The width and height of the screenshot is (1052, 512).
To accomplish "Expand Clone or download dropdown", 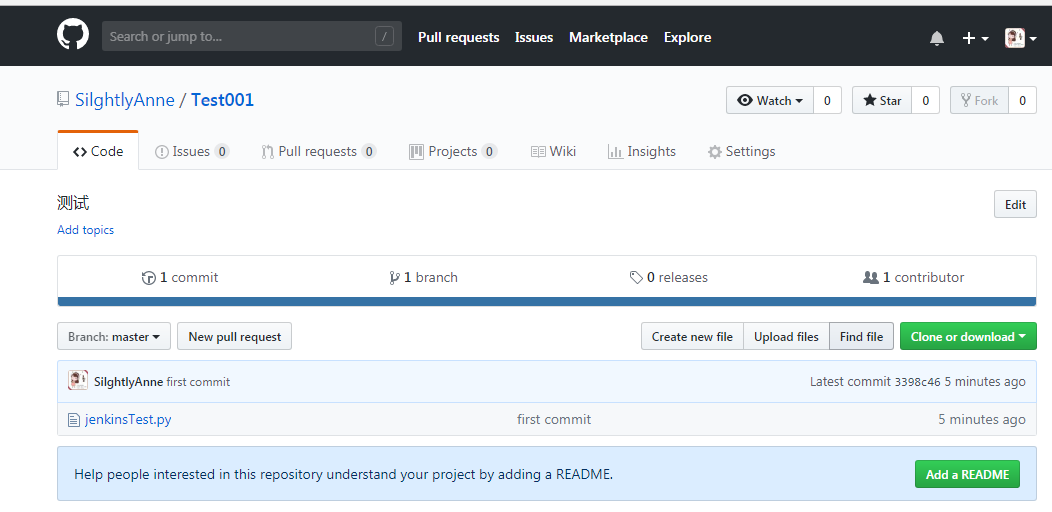I will pyautogui.click(x=968, y=337).
